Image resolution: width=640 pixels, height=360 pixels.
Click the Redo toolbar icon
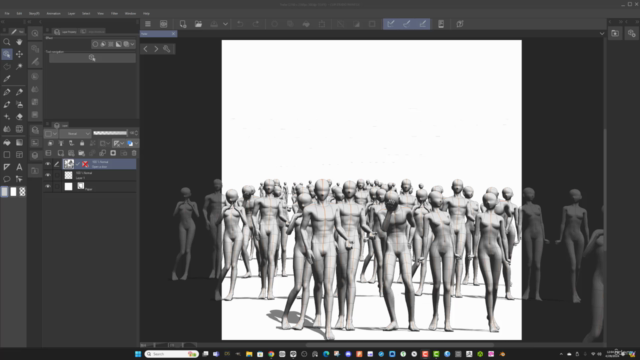click(x=256, y=24)
